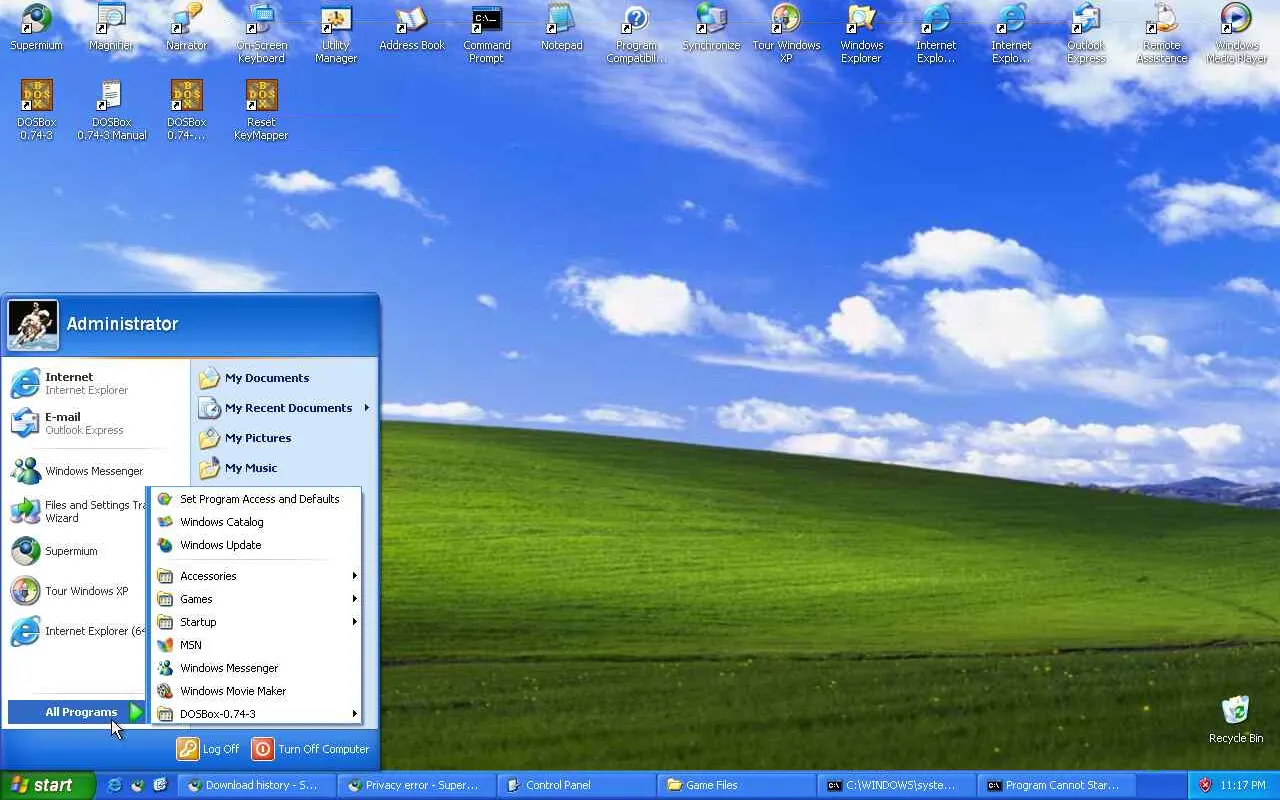Select the Address Book desktop icon
The width and height of the screenshot is (1280, 800).
pos(412,28)
